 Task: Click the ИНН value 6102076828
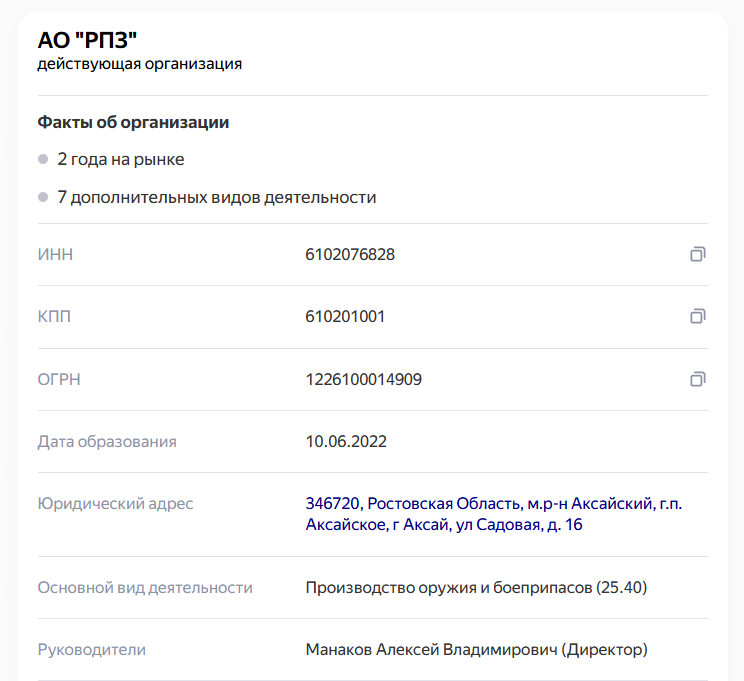[x=350, y=255]
